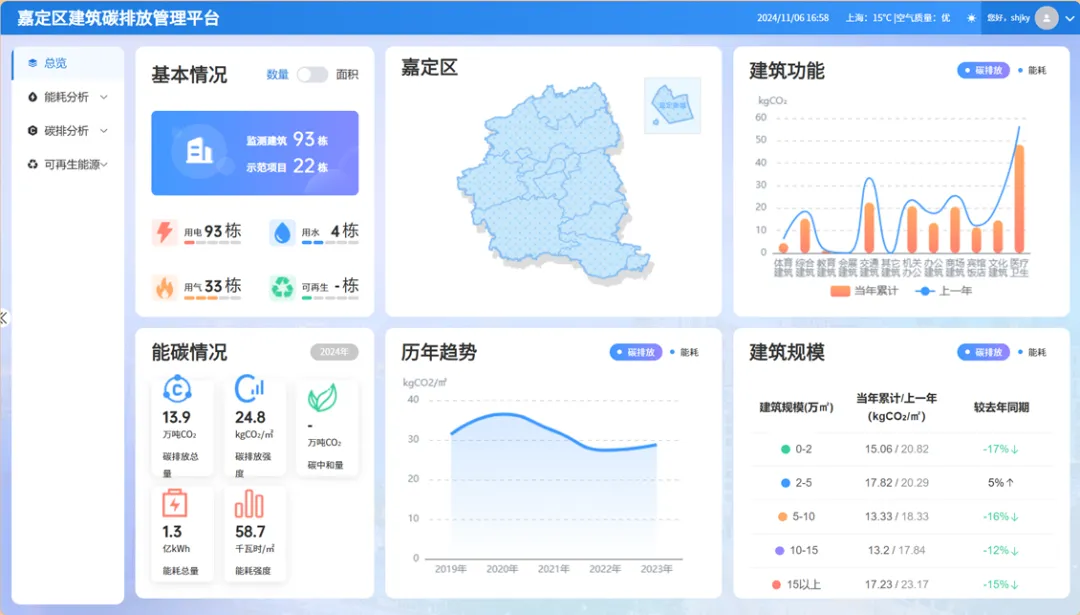Click the water usage droplet icon
This screenshot has height=615, width=1080.
pos(283,232)
